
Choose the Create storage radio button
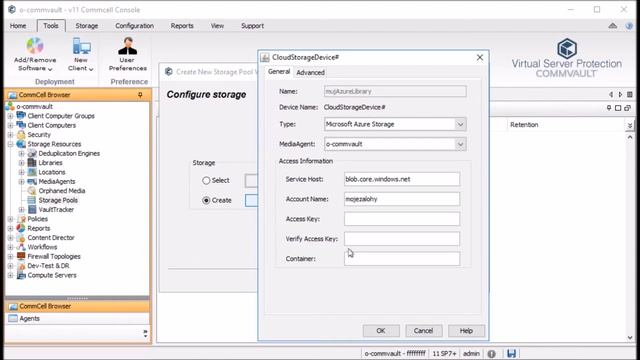[206, 200]
